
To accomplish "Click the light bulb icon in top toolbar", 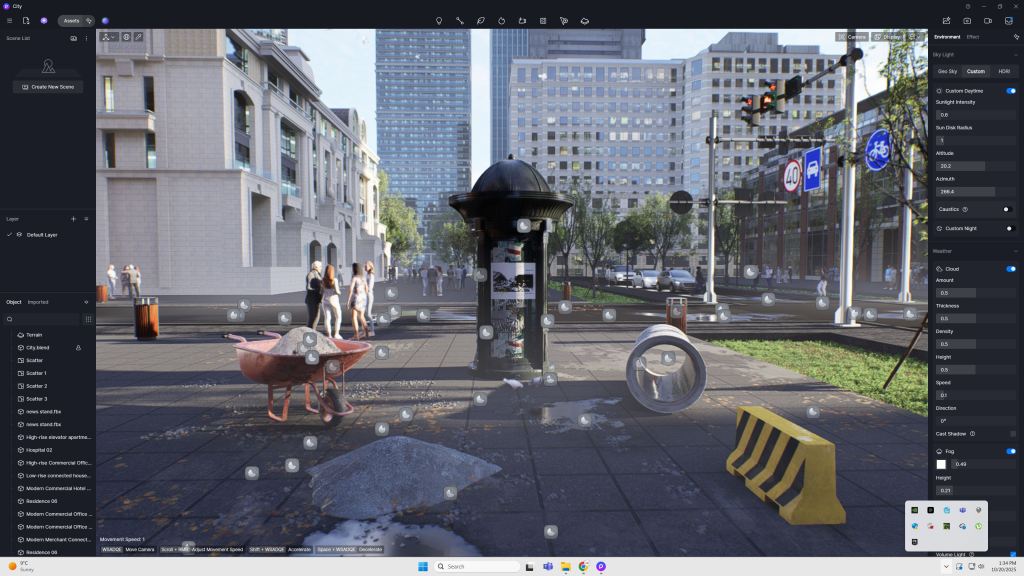I will pyautogui.click(x=438, y=20).
